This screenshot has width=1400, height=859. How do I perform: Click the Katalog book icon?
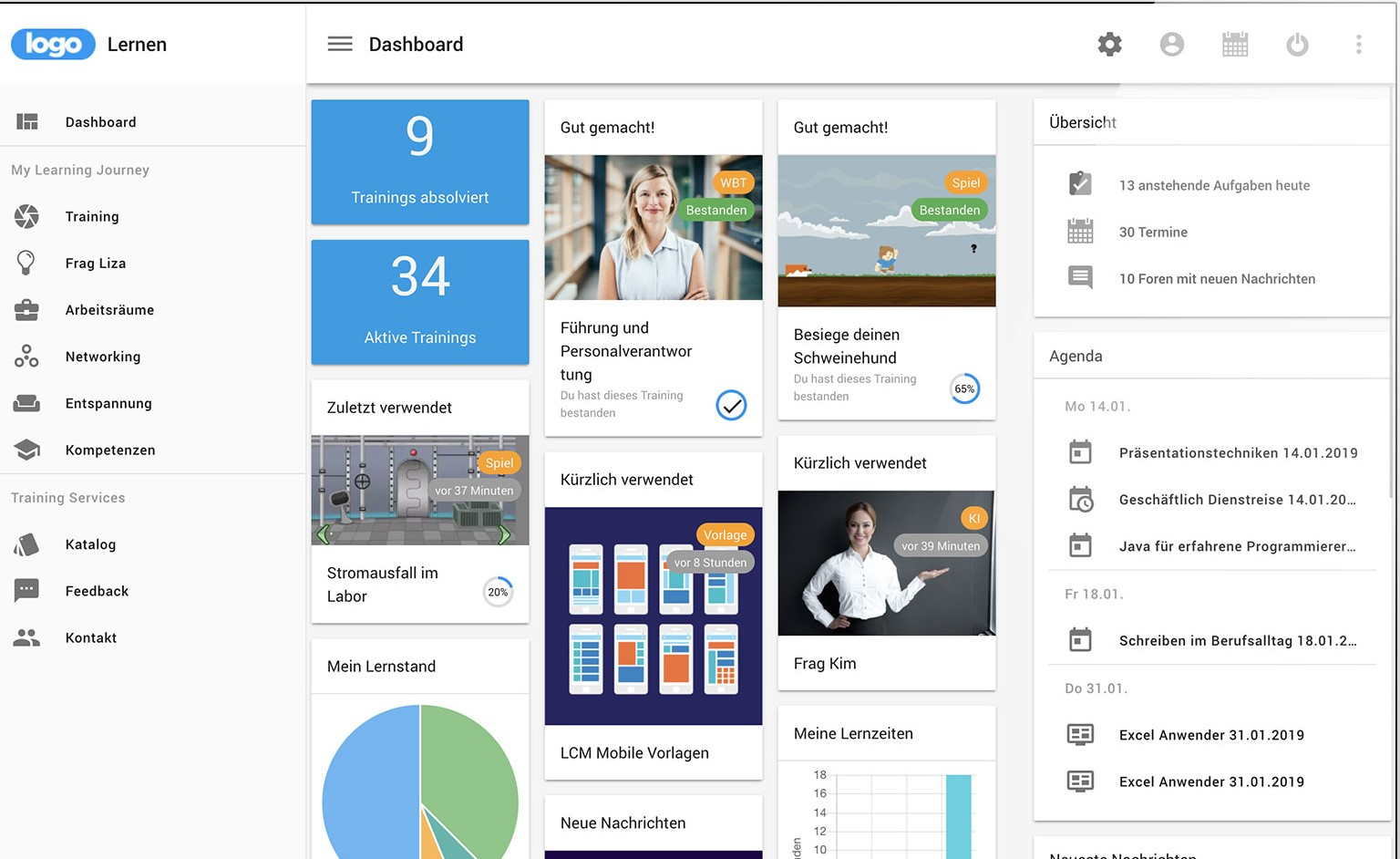click(26, 544)
